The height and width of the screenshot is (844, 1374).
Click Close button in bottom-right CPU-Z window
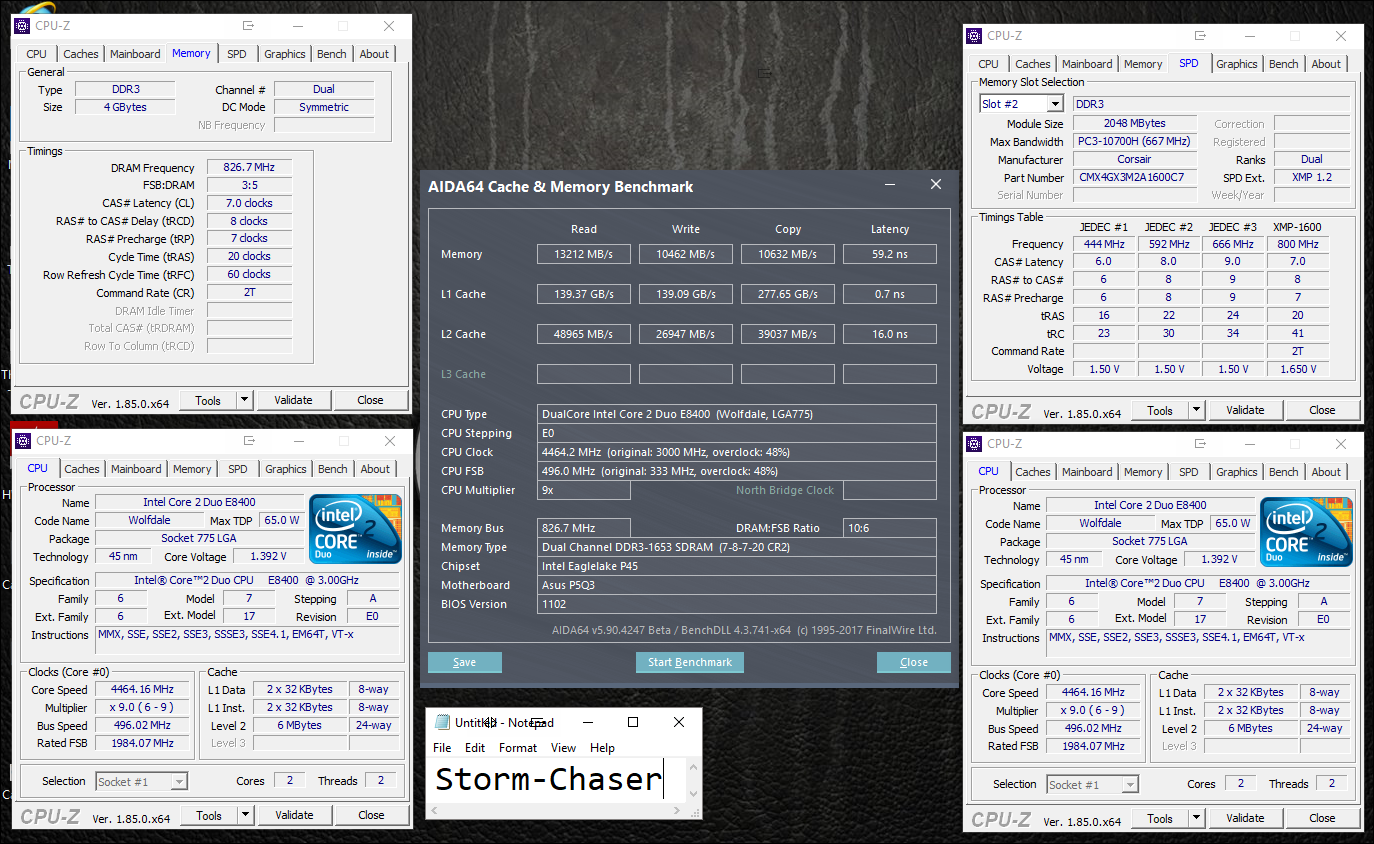(1322, 818)
